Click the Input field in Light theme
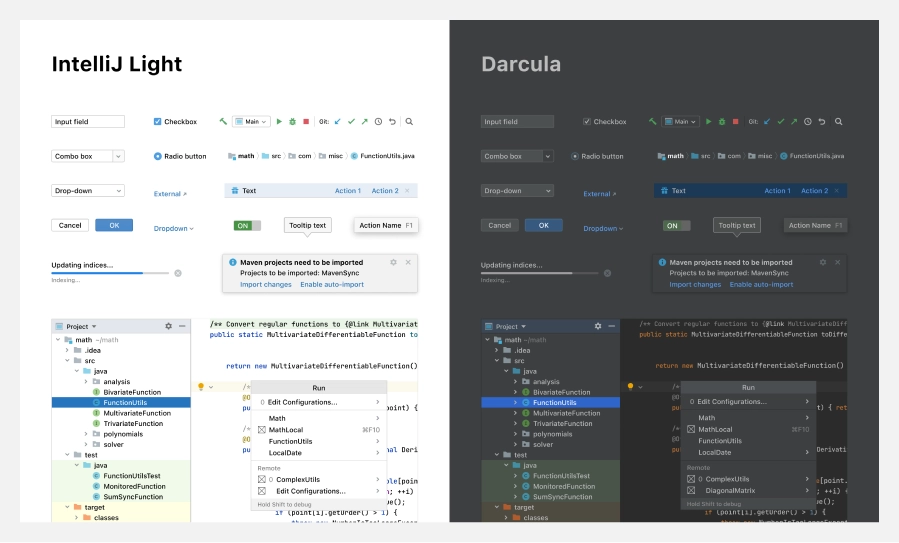Screen dimensions: 899x543 (88, 122)
